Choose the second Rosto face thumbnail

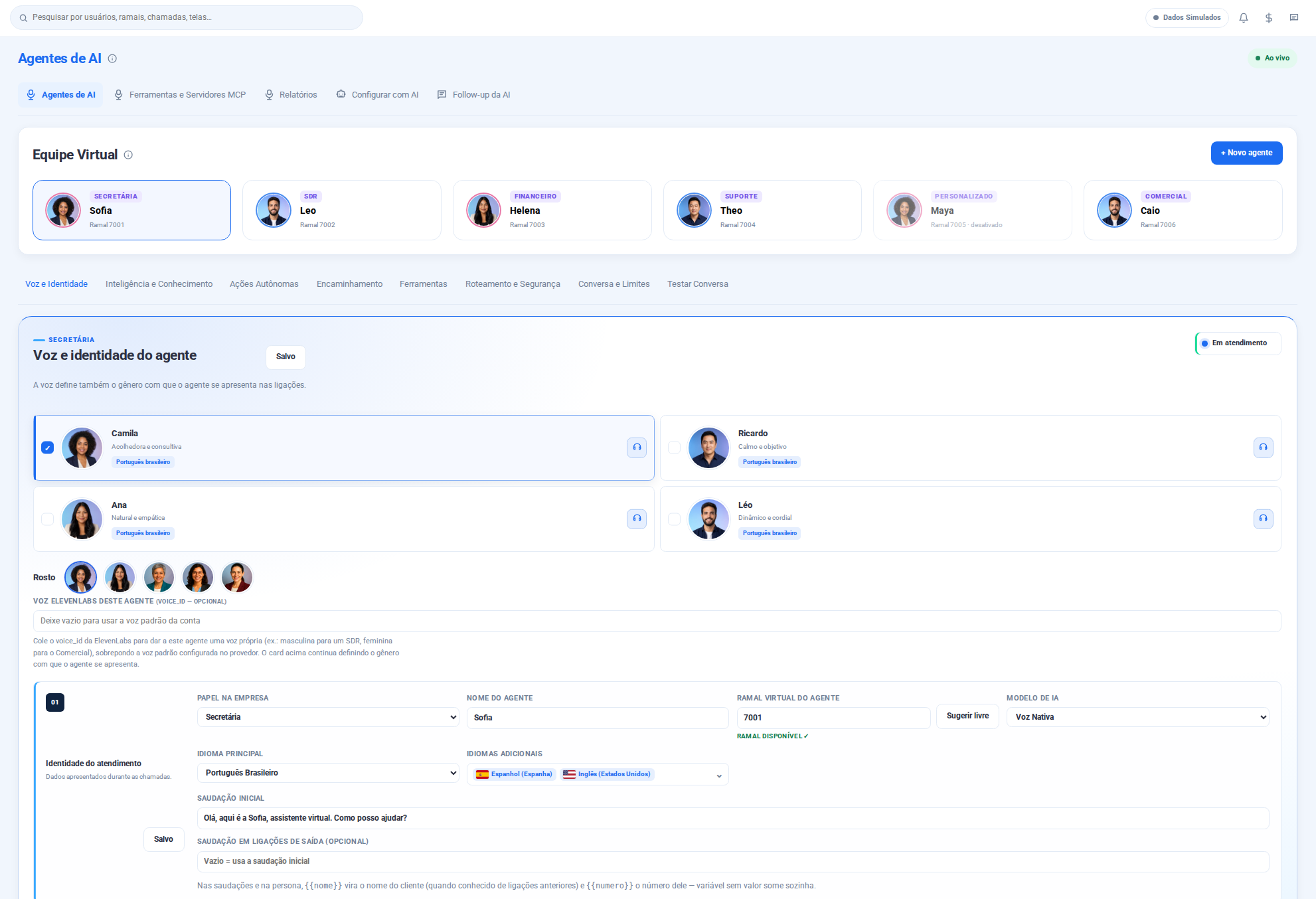coord(120,577)
